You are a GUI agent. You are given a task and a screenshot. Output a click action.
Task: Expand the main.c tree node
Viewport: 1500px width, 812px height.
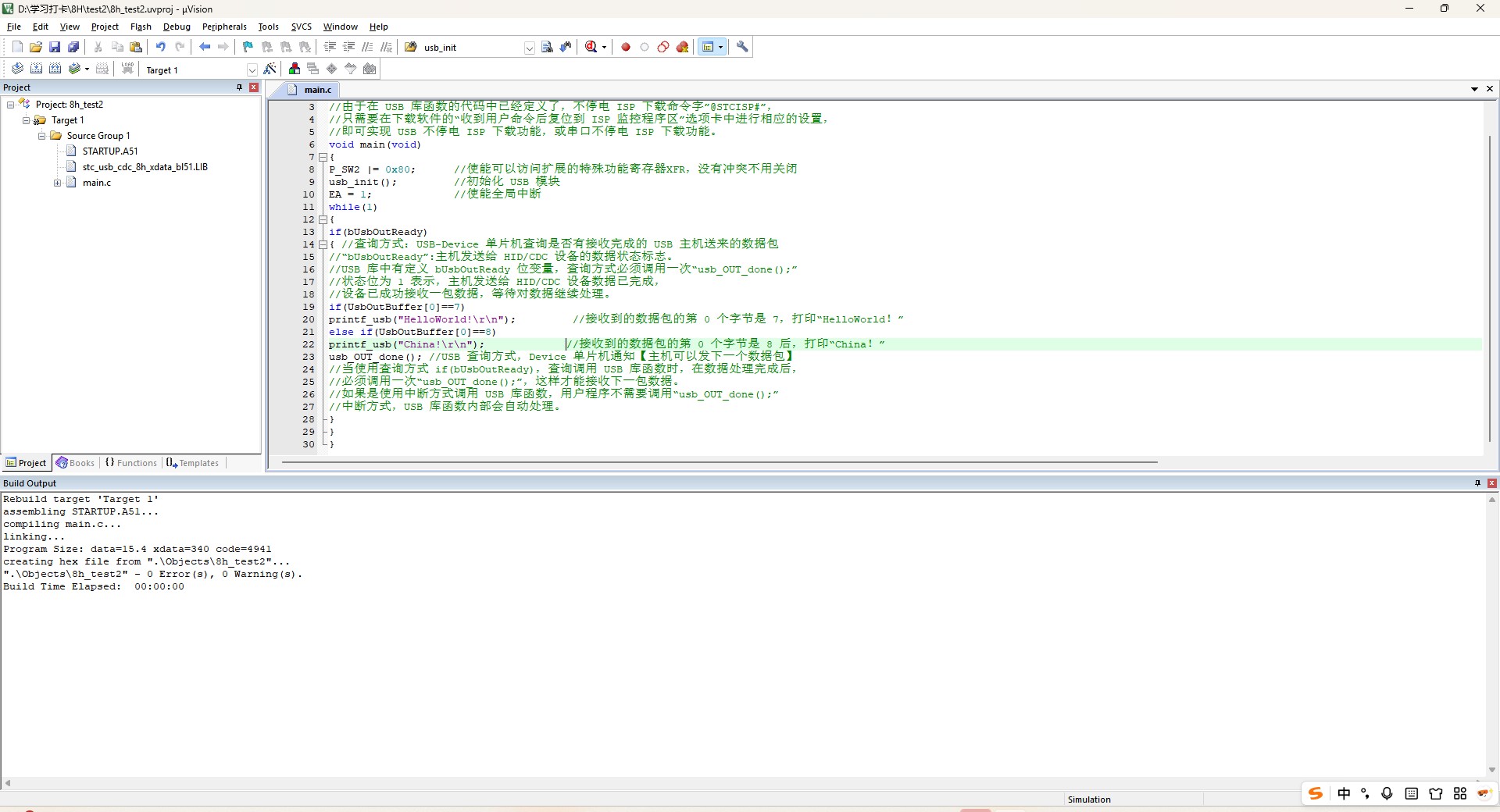point(57,183)
